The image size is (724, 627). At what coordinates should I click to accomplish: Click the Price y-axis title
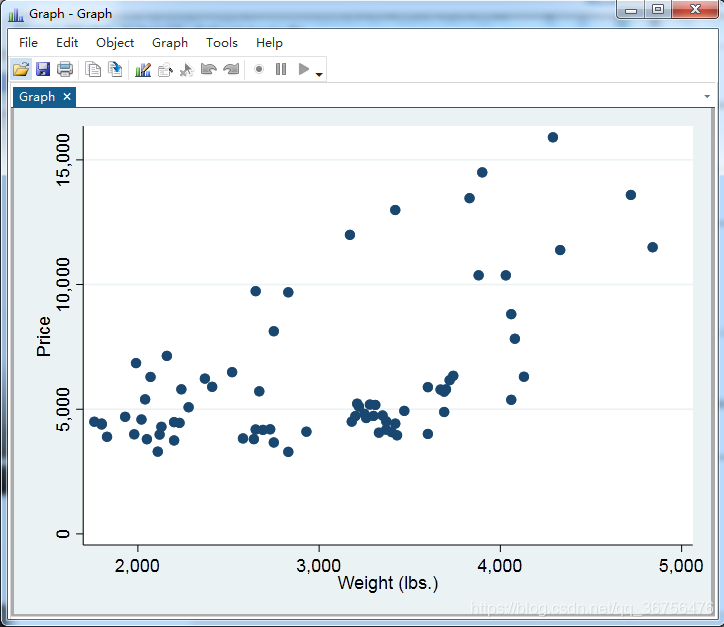click(43, 337)
